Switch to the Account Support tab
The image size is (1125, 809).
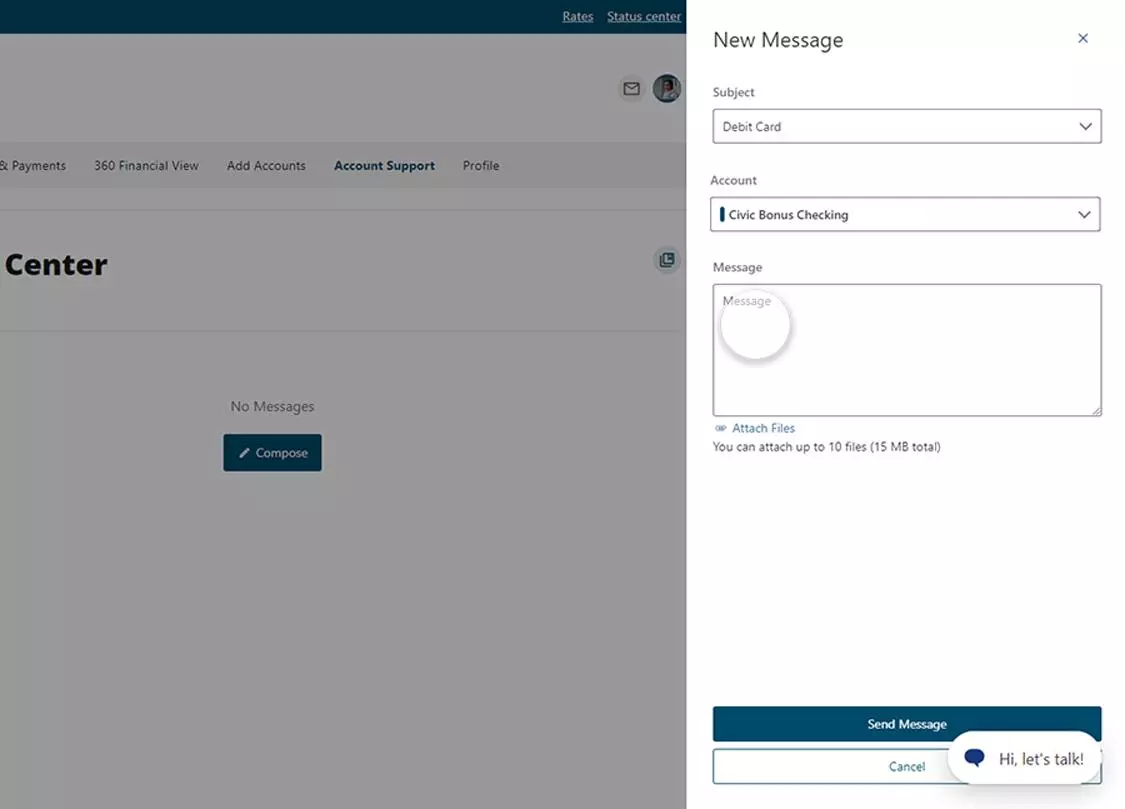coord(384,165)
